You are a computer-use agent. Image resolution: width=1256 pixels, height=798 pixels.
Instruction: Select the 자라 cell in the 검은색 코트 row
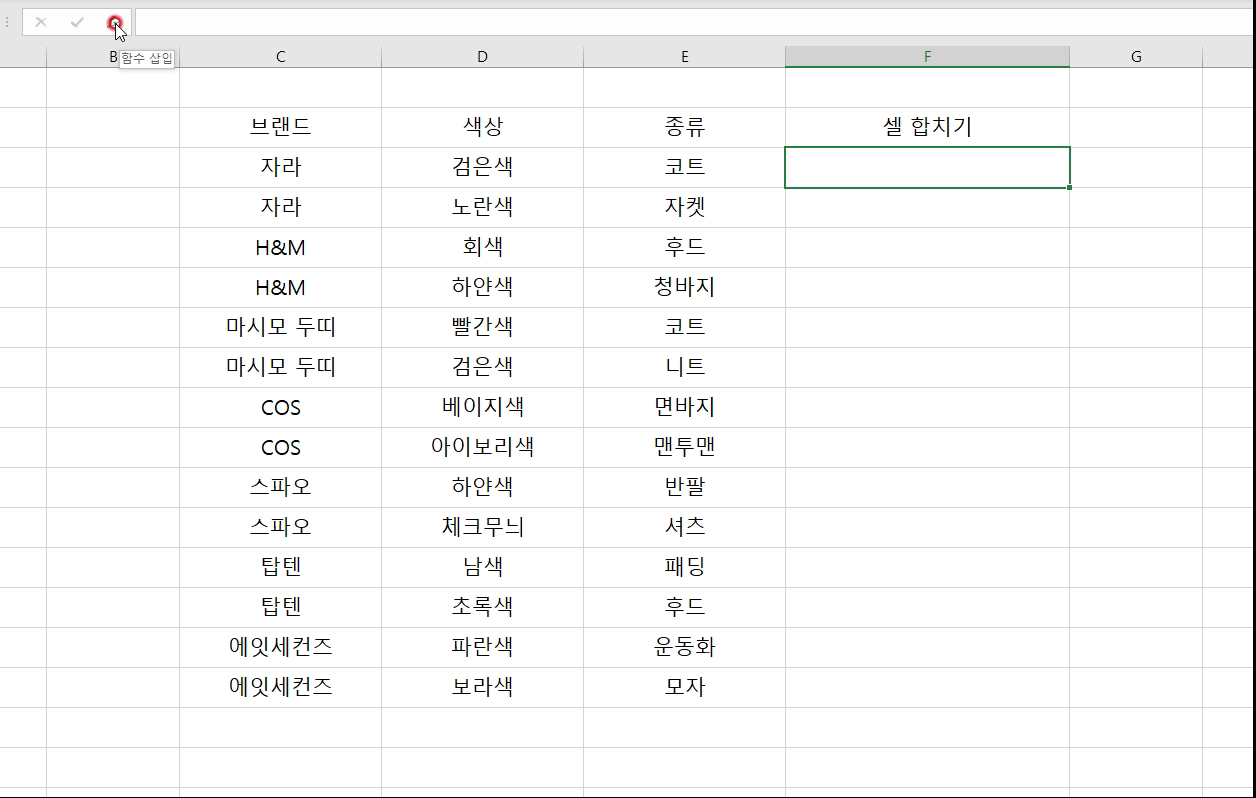pos(281,167)
